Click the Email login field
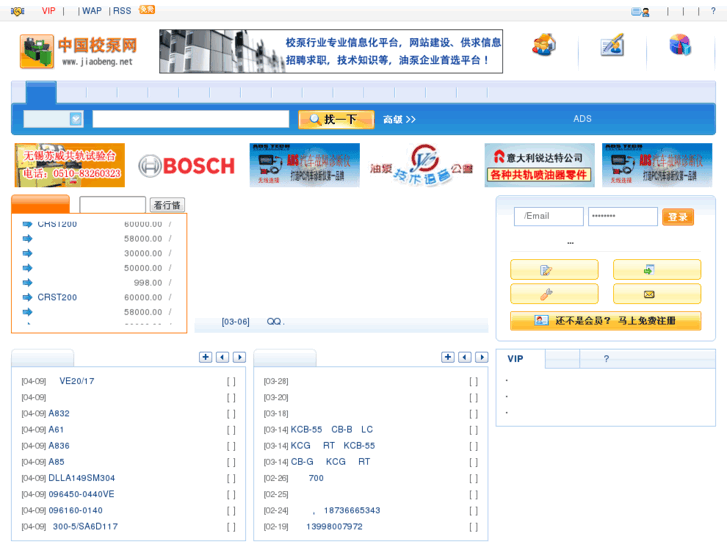727x545 pixels. [x=548, y=216]
